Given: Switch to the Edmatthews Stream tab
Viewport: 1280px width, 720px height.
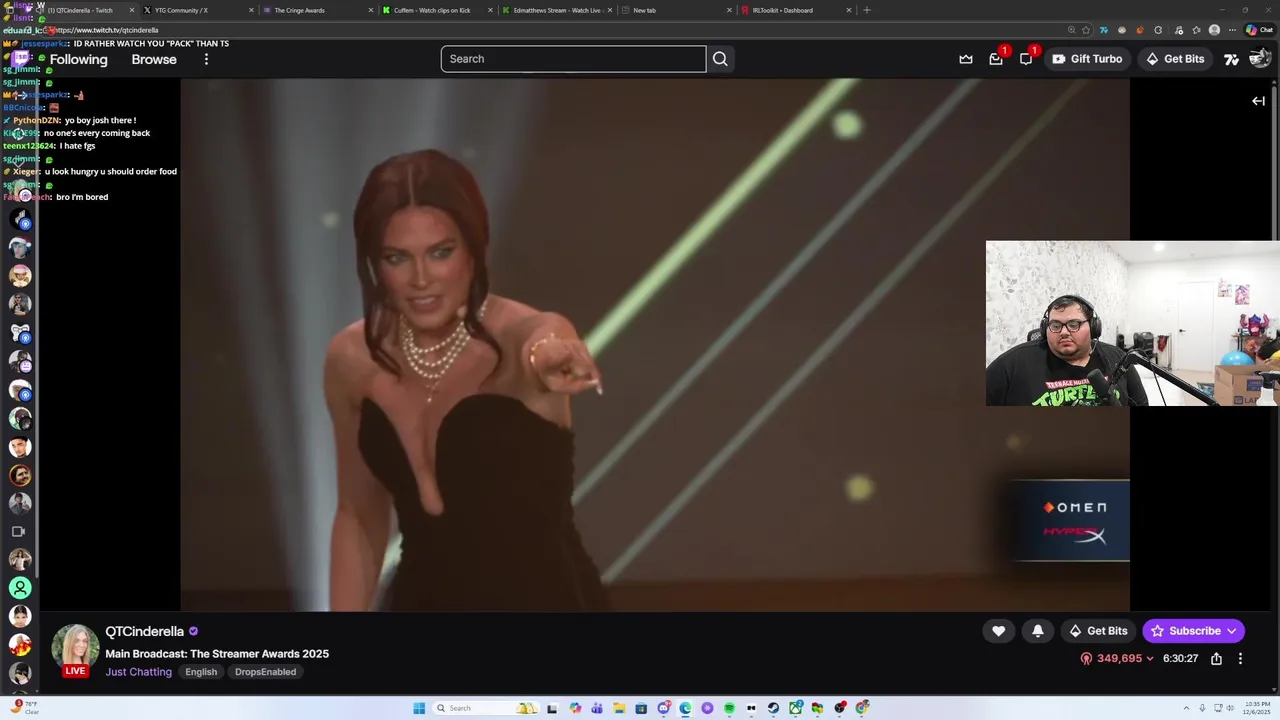Looking at the screenshot, I should pyautogui.click(x=555, y=10).
